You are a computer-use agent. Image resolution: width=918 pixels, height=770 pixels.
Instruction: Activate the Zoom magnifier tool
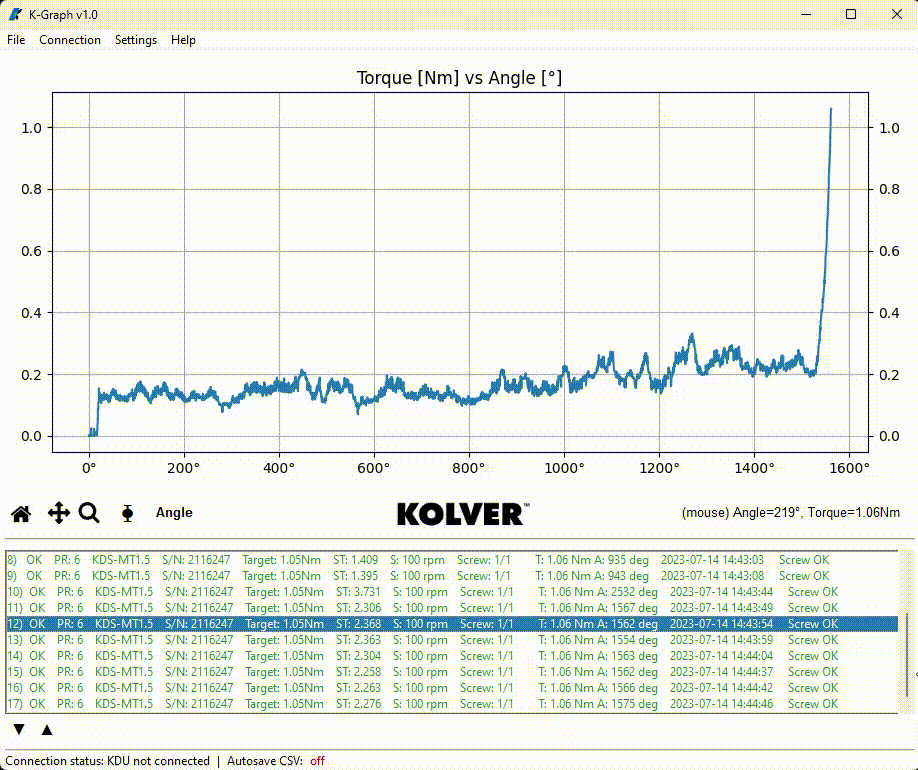click(90, 514)
